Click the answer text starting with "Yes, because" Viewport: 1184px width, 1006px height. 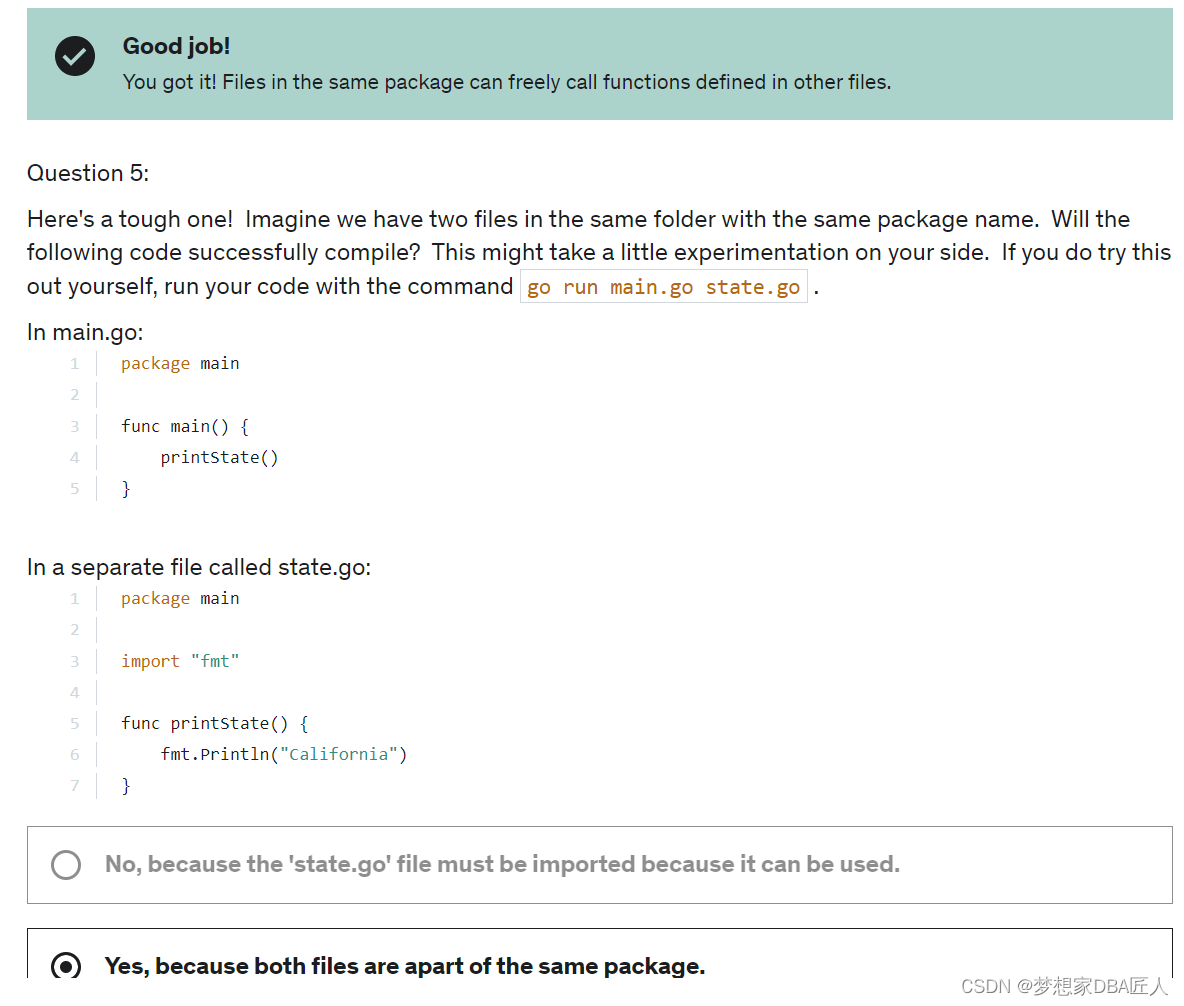(x=404, y=966)
